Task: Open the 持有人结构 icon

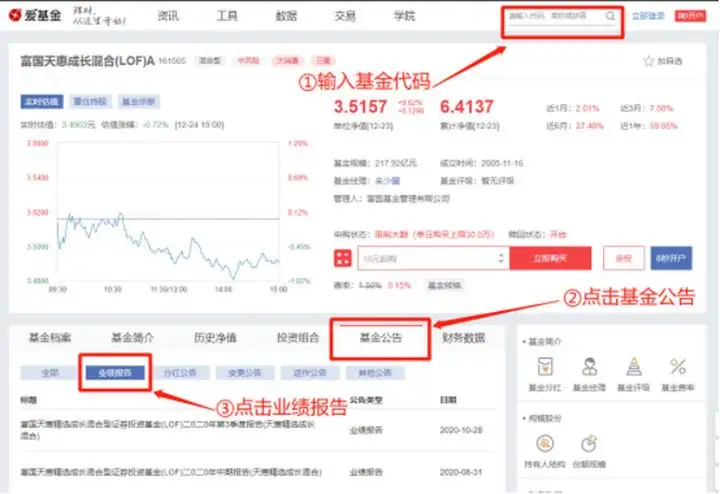Action: [x=545, y=443]
